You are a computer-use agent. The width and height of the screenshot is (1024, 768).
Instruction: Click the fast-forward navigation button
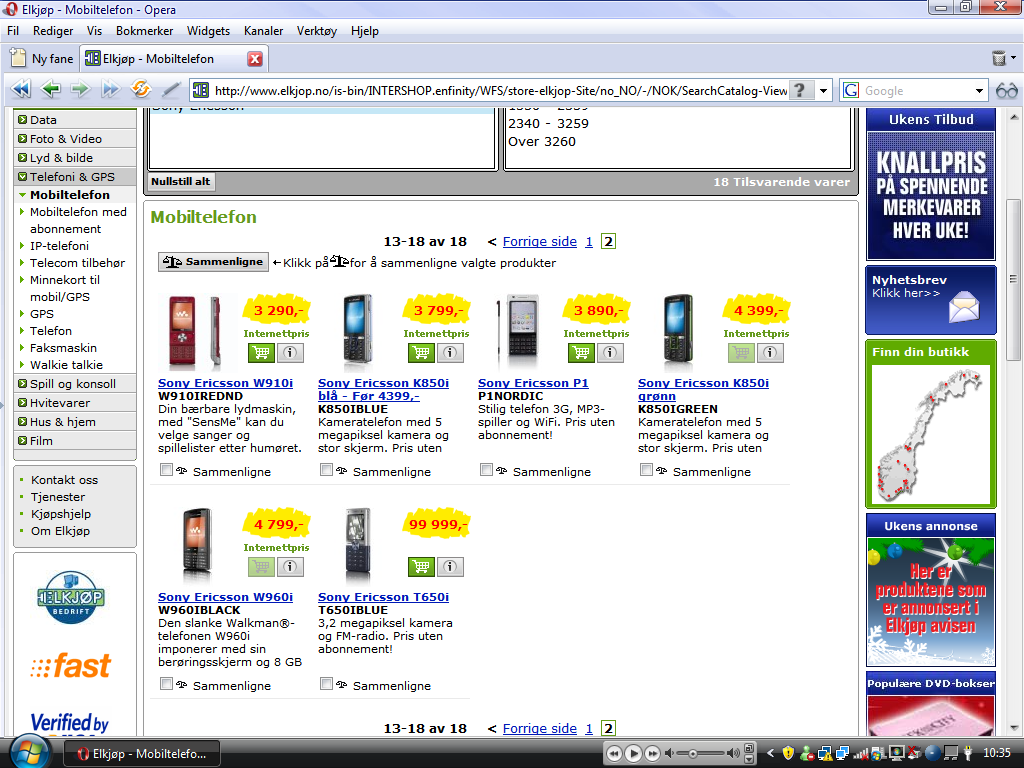[110, 89]
